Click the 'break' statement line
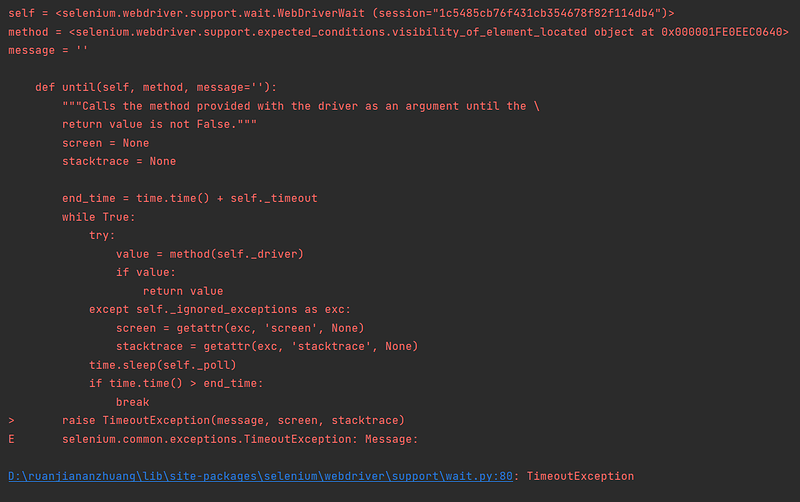 click(133, 402)
